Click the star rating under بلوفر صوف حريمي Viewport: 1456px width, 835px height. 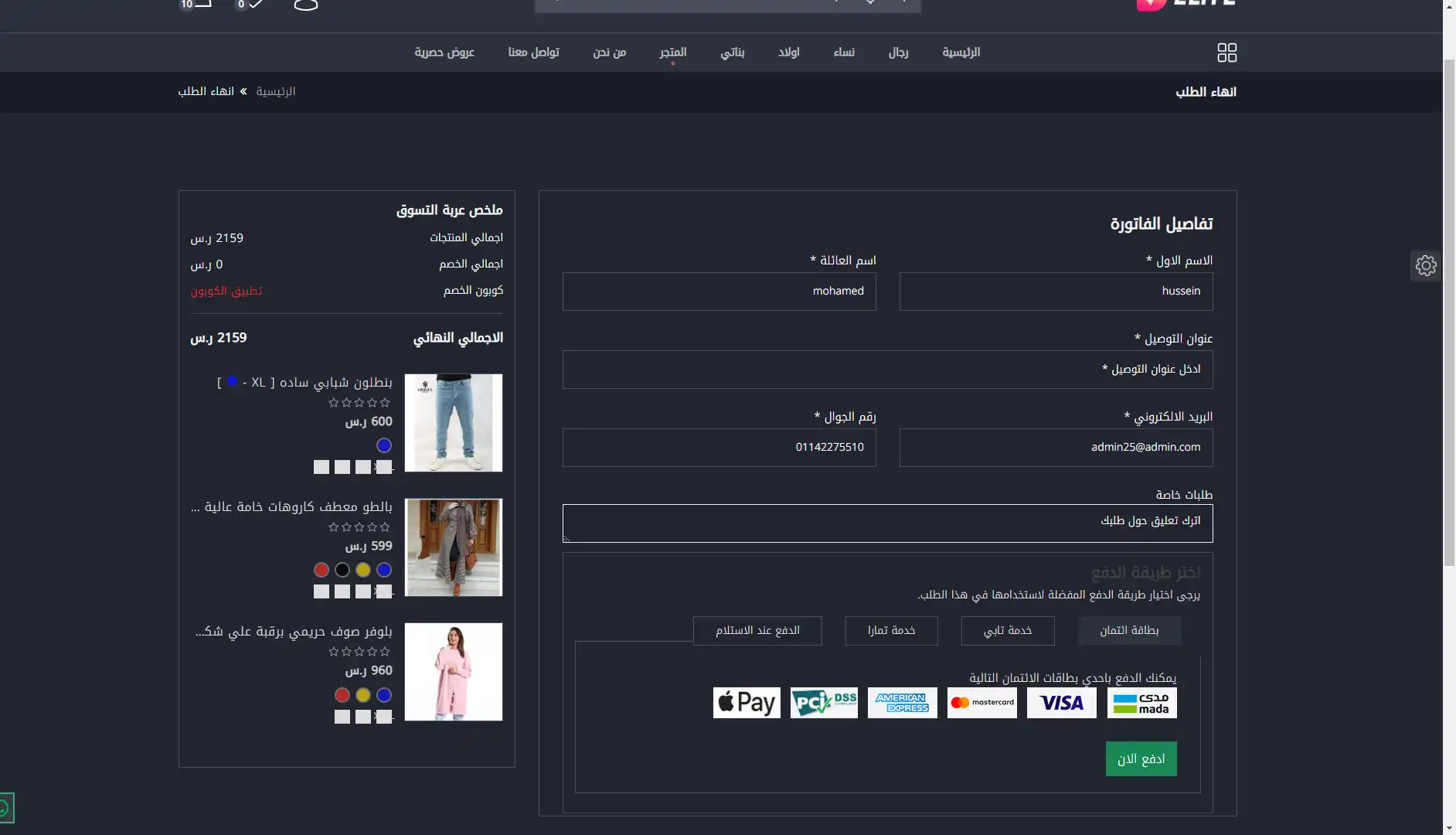click(x=359, y=652)
